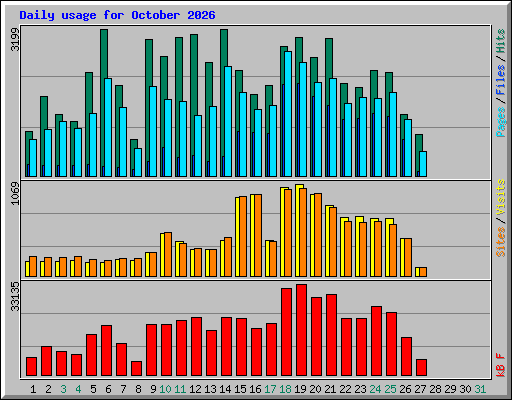Click day 6 on the date axis
The height and width of the screenshot is (400, 512).
point(108,389)
